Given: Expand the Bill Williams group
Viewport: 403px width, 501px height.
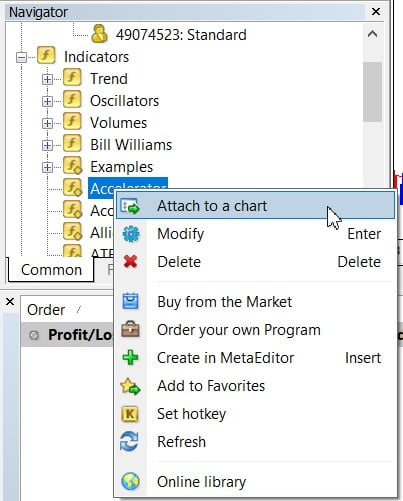Looking at the screenshot, I should click(x=47, y=145).
